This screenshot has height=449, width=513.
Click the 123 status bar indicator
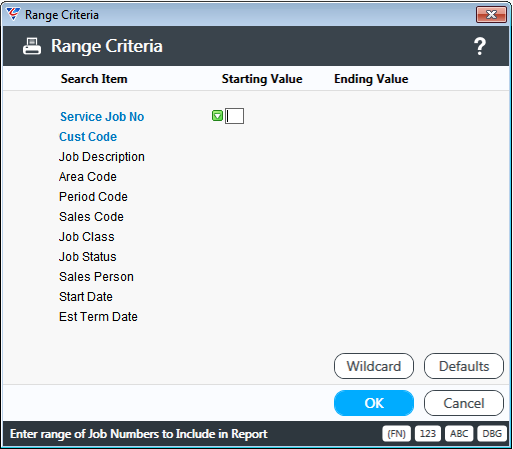pos(428,434)
